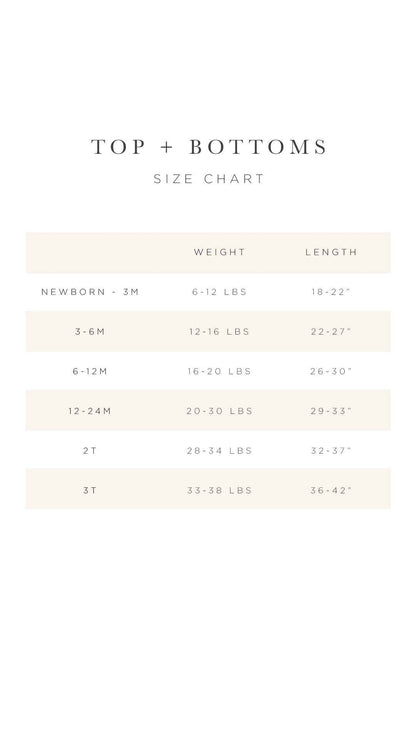The height and width of the screenshot is (740, 416).
Task: Click the 3-6M size row label
Action: click(90, 331)
